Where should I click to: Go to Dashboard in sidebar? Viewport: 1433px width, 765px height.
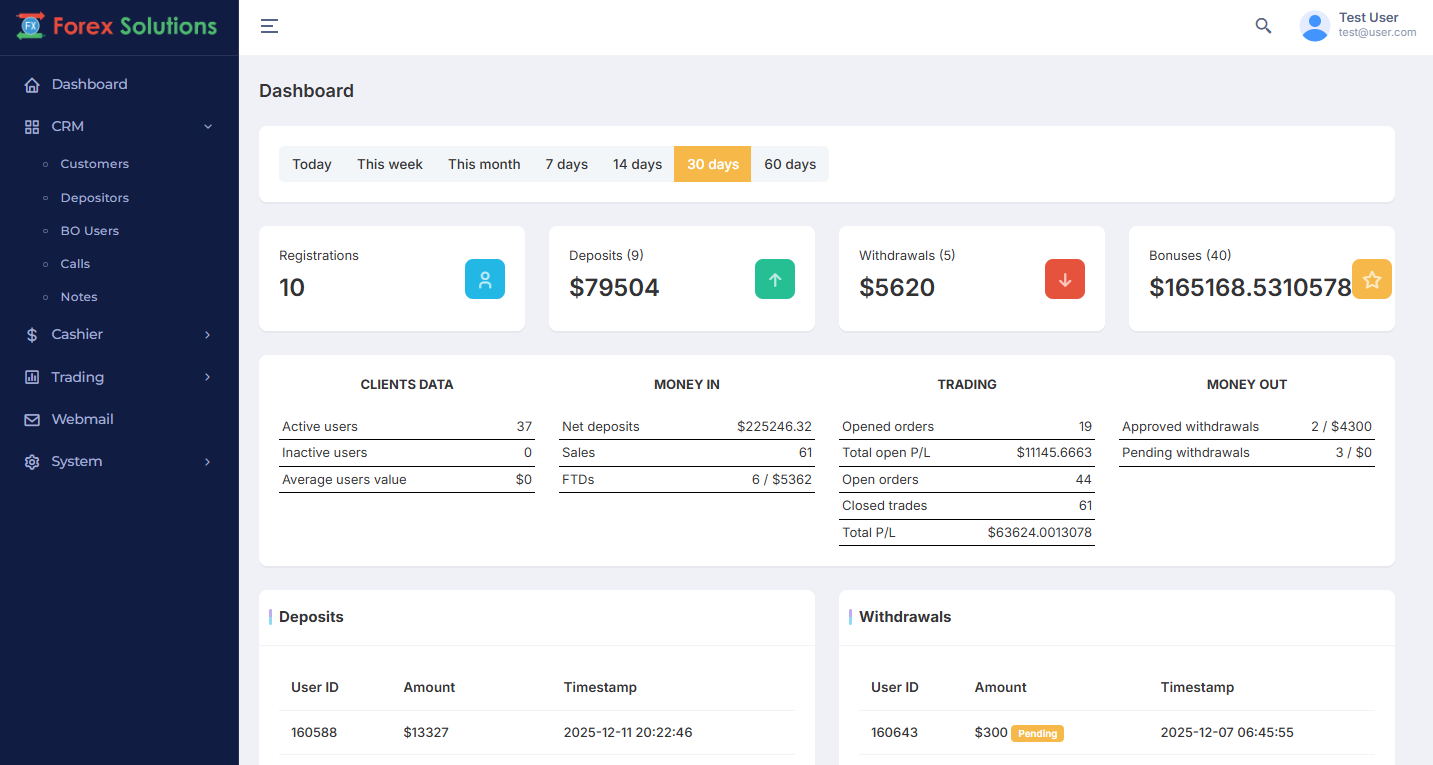[x=89, y=84]
